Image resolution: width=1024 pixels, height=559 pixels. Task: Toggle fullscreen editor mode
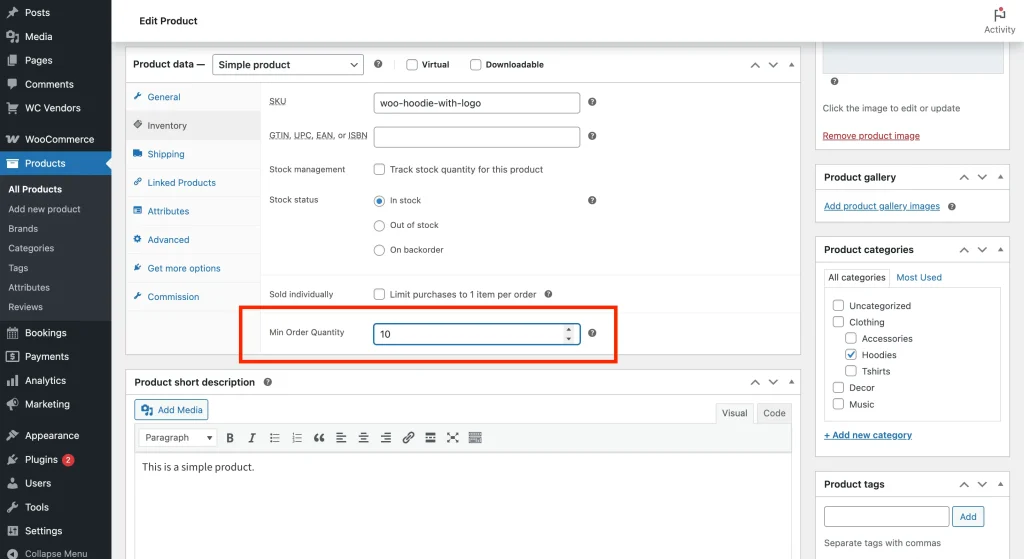click(453, 438)
